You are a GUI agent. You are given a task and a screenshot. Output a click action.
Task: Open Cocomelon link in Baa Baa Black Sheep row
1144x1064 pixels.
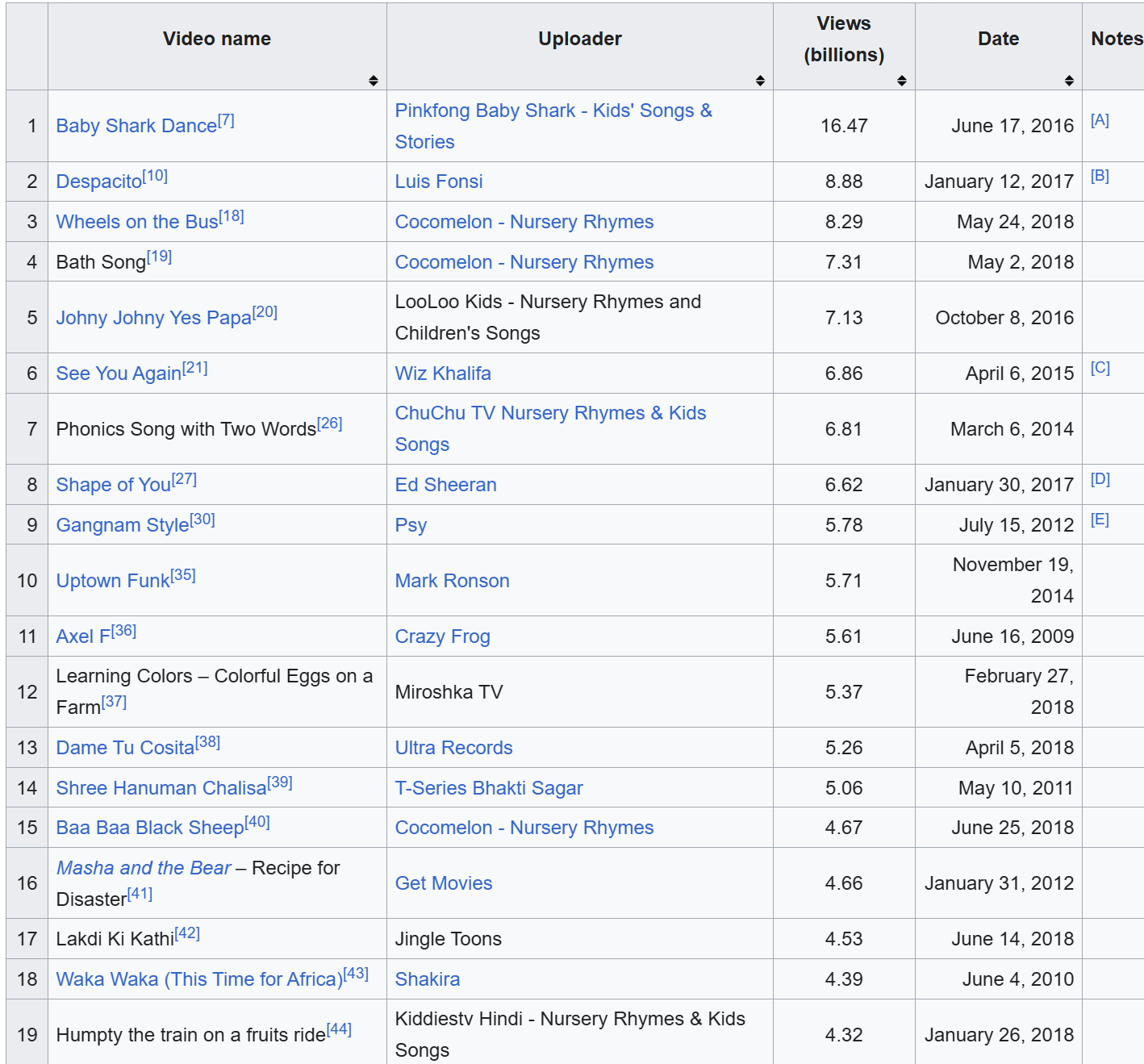524,828
